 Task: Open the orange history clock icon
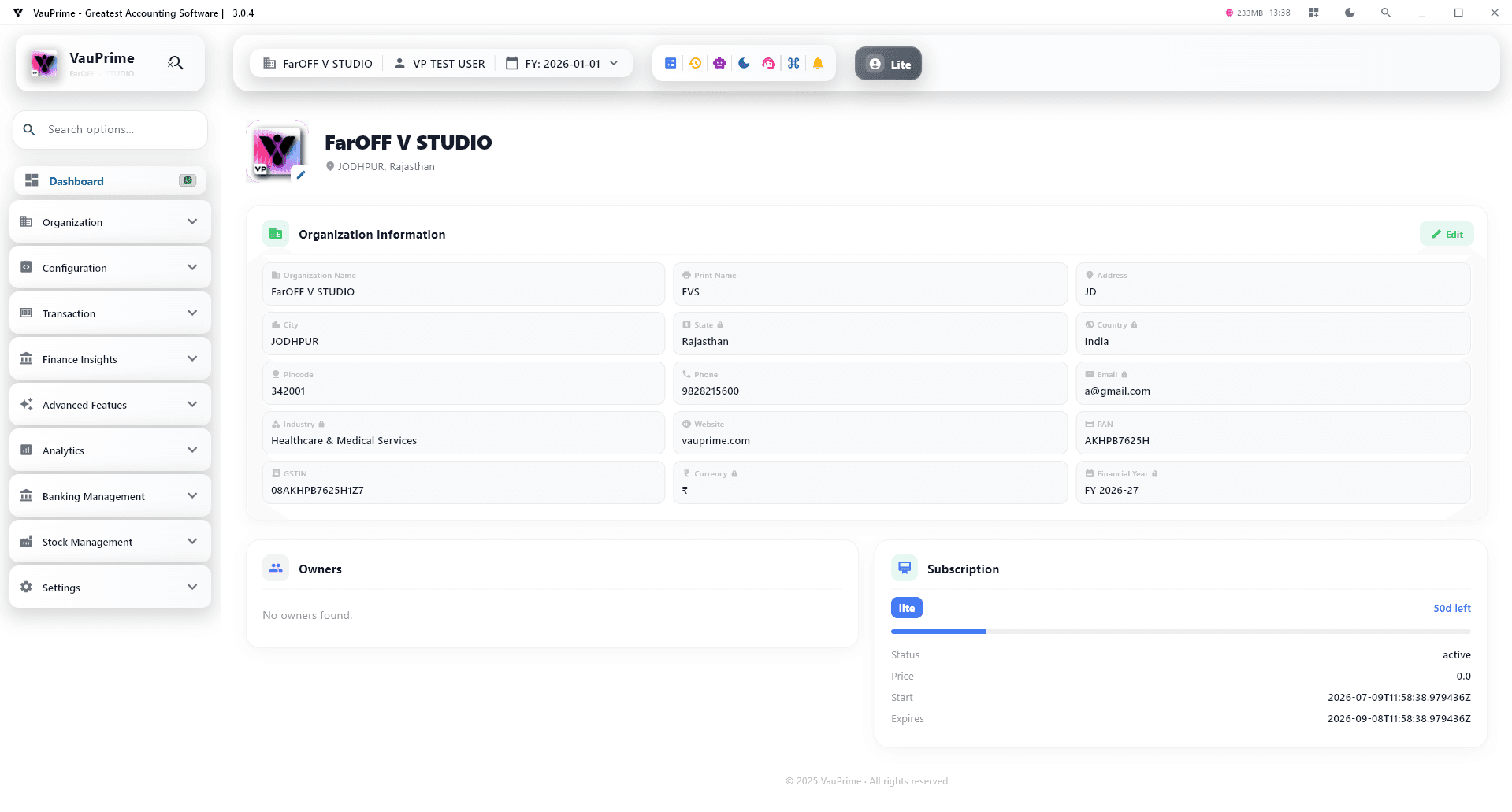pos(695,64)
